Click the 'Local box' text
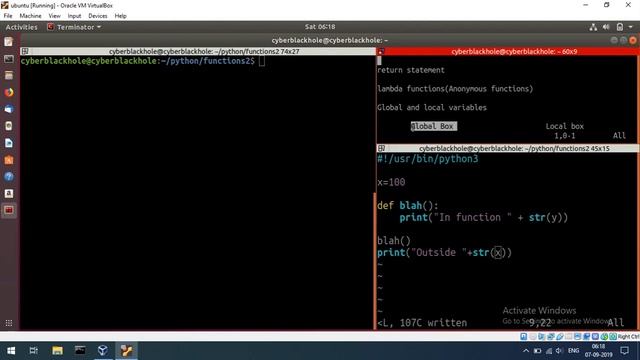The height and width of the screenshot is (360, 640). [564, 126]
